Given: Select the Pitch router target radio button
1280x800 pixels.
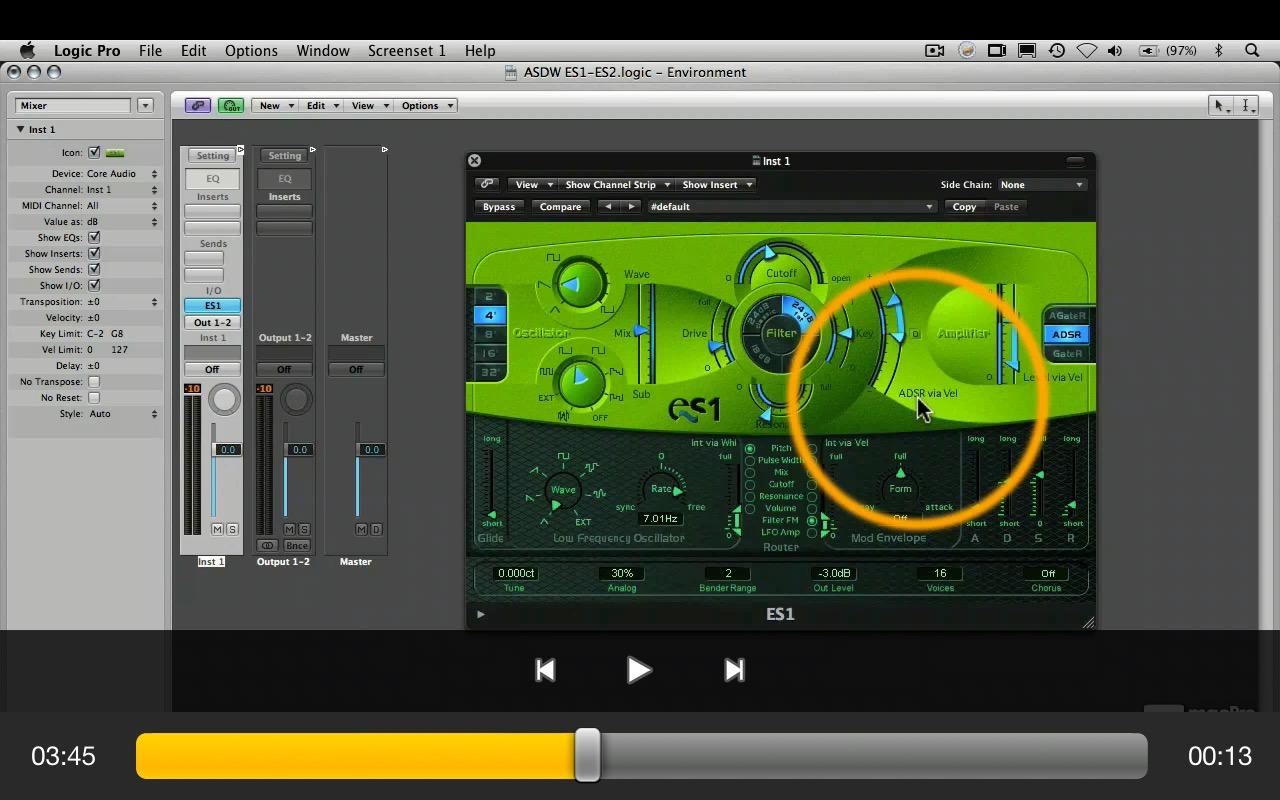Looking at the screenshot, I should (x=750, y=449).
